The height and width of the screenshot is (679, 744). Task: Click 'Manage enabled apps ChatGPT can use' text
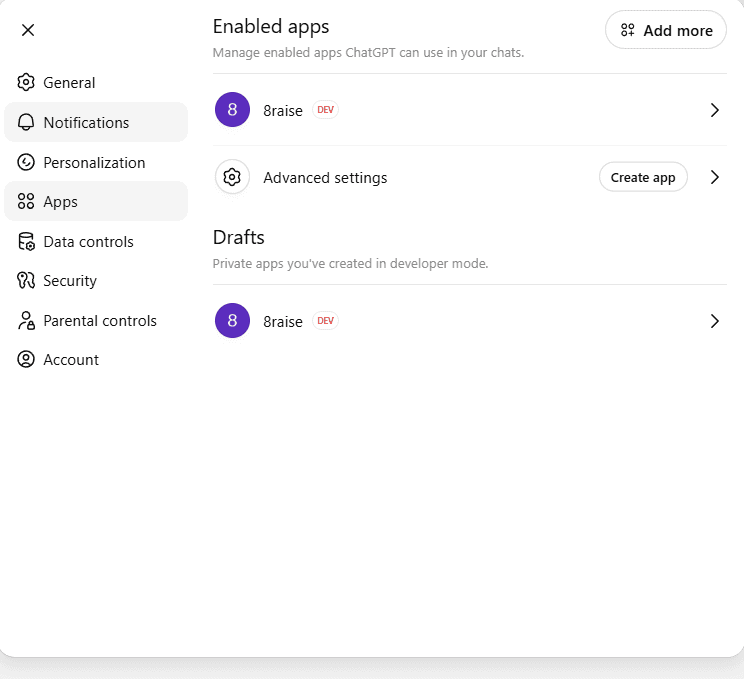pos(368,53)
